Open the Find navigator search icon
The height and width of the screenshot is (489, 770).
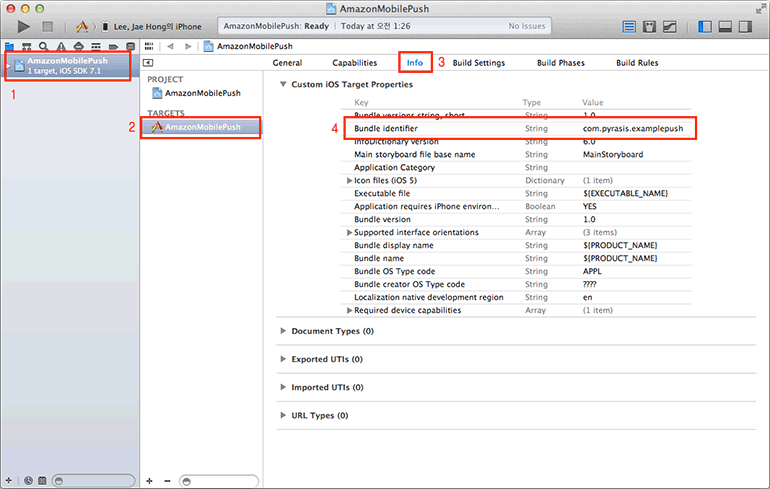(x=43, y=46)
